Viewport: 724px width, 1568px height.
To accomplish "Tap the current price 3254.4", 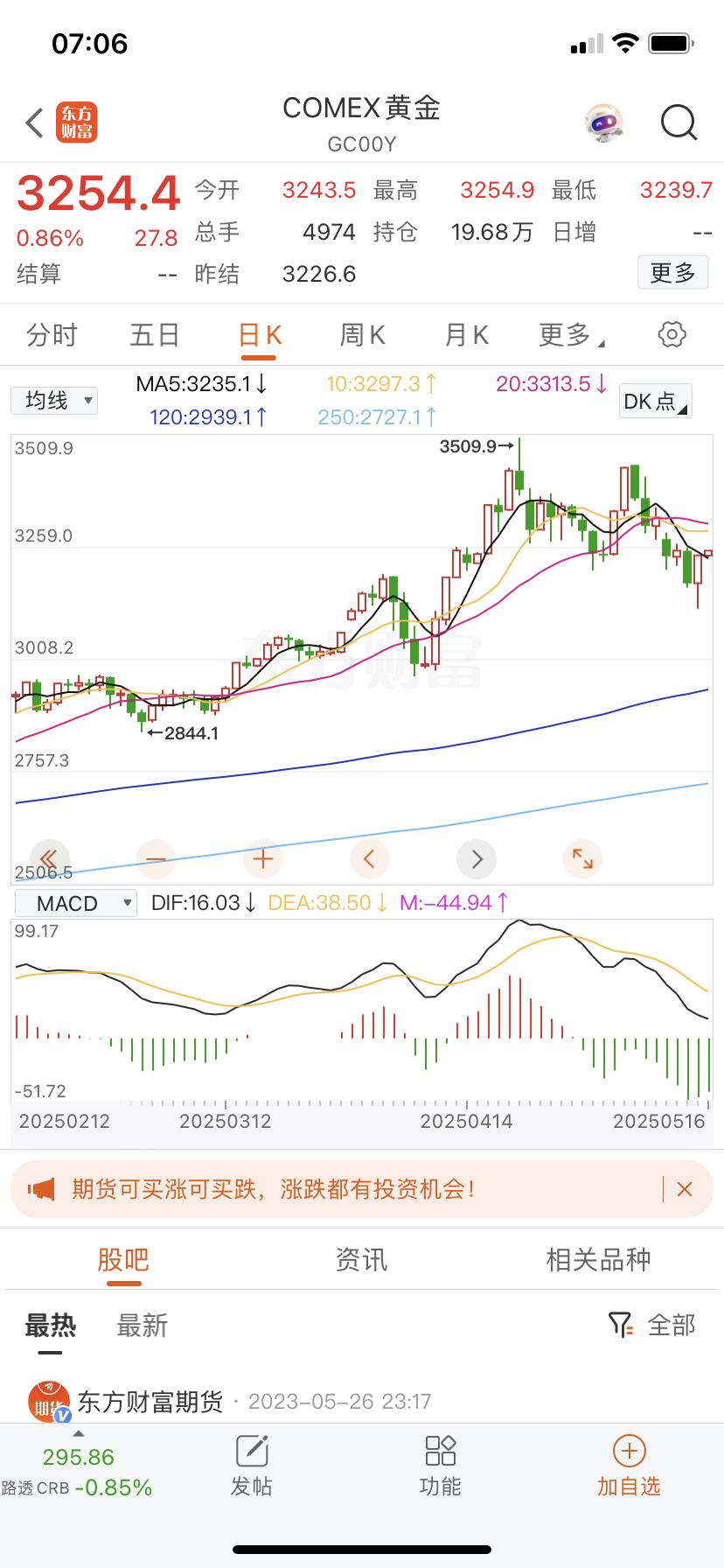I will pos(99,193).
